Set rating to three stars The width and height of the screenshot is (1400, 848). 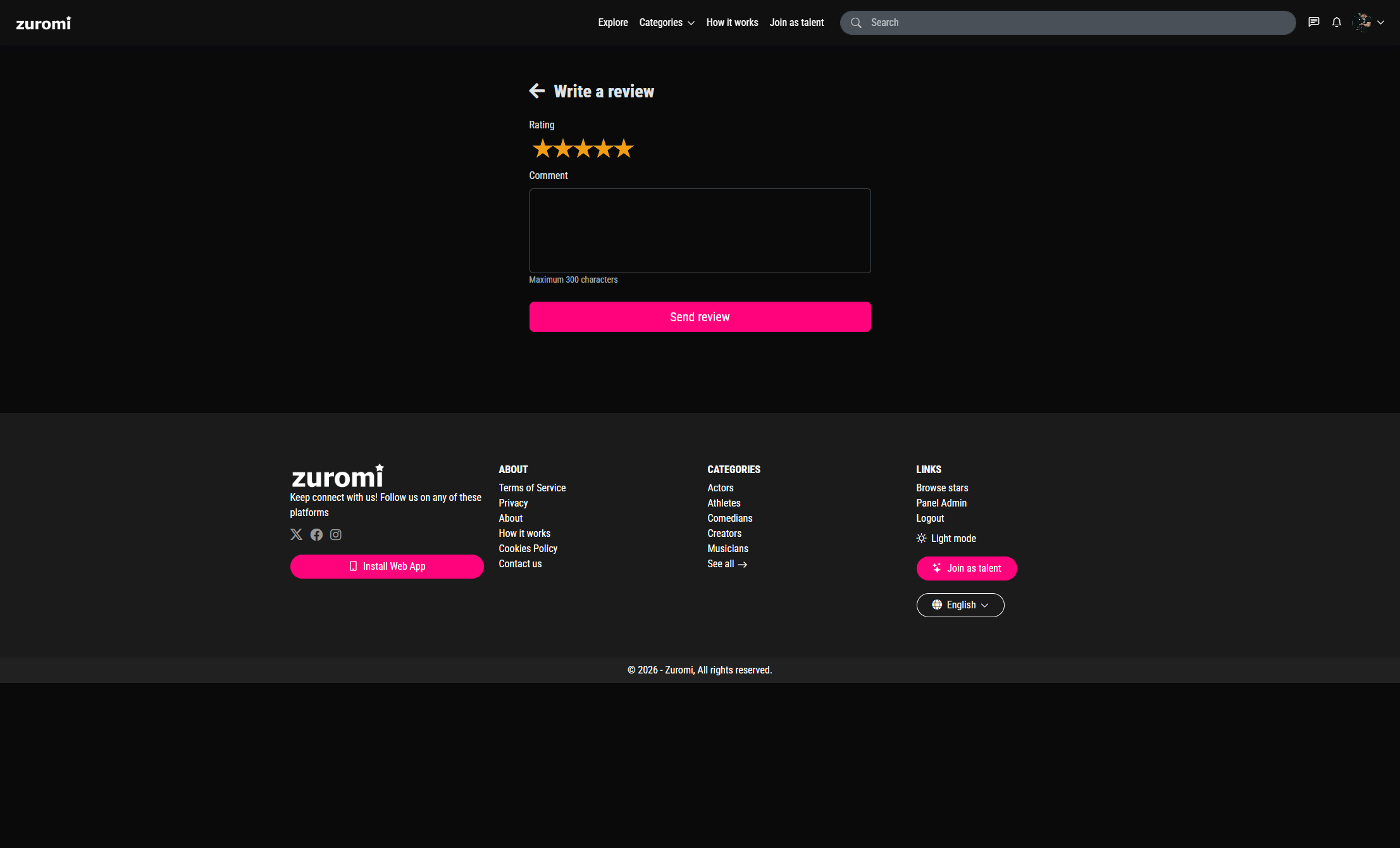click(583, 149)
